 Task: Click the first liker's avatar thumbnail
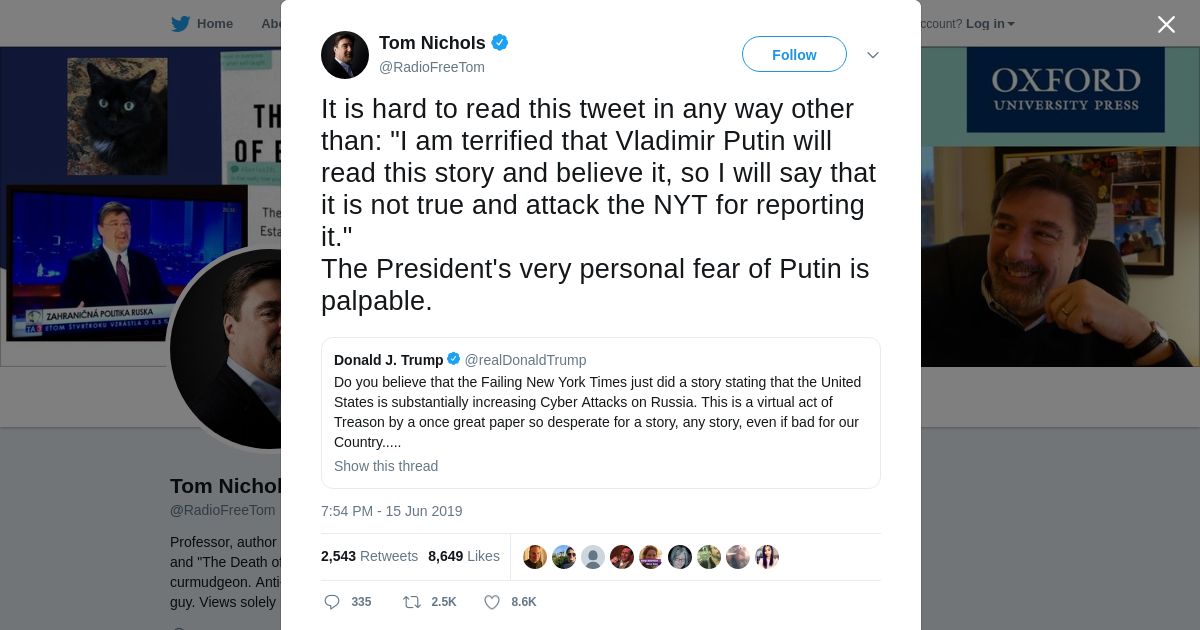click(535, 557)
